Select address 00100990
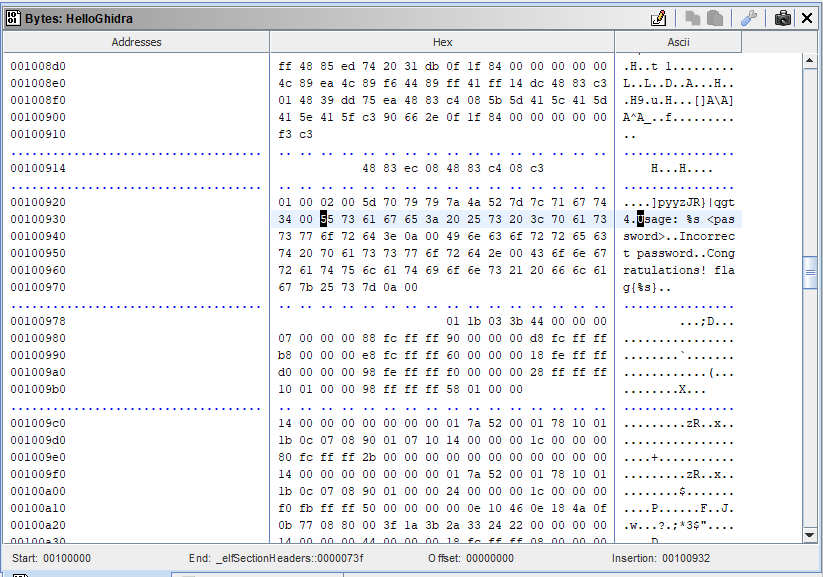823x577 pixels. [38, 355]
